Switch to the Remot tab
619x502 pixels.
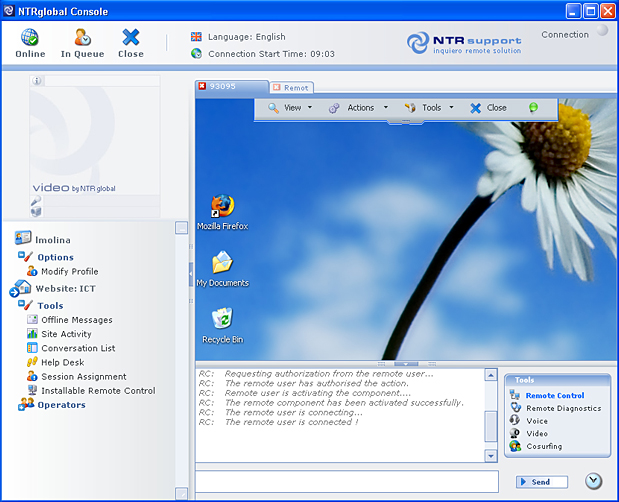pyautogui.click(x=294, y=88)
